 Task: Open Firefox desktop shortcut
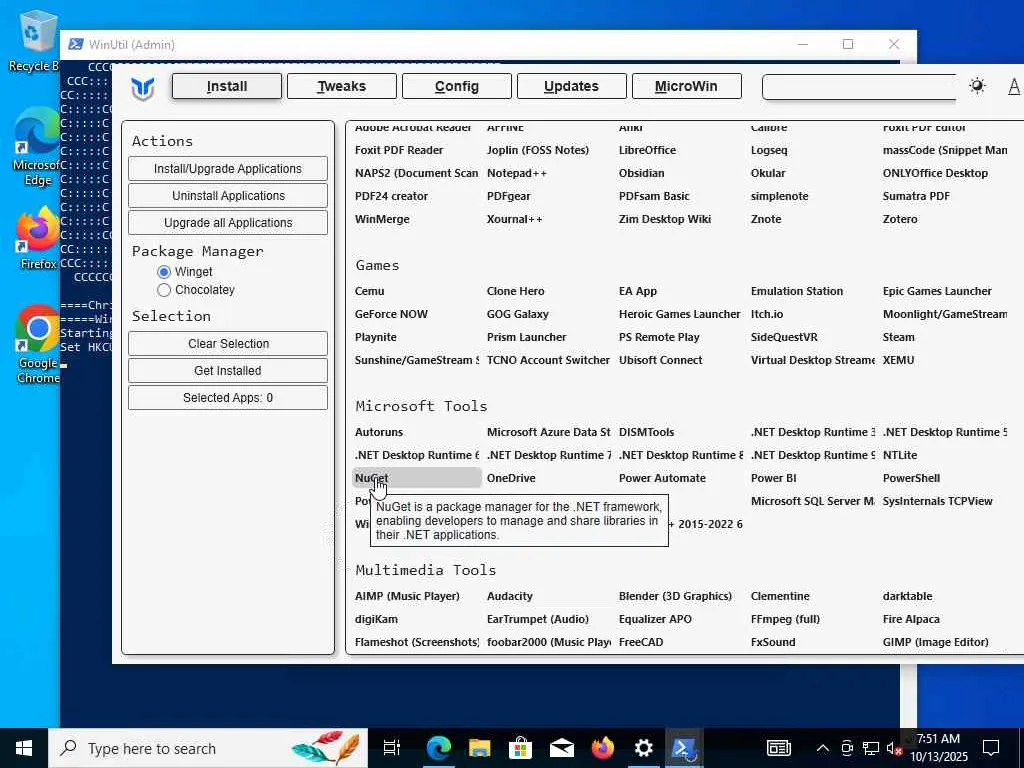pyautogui.click(x=37, y=238)
